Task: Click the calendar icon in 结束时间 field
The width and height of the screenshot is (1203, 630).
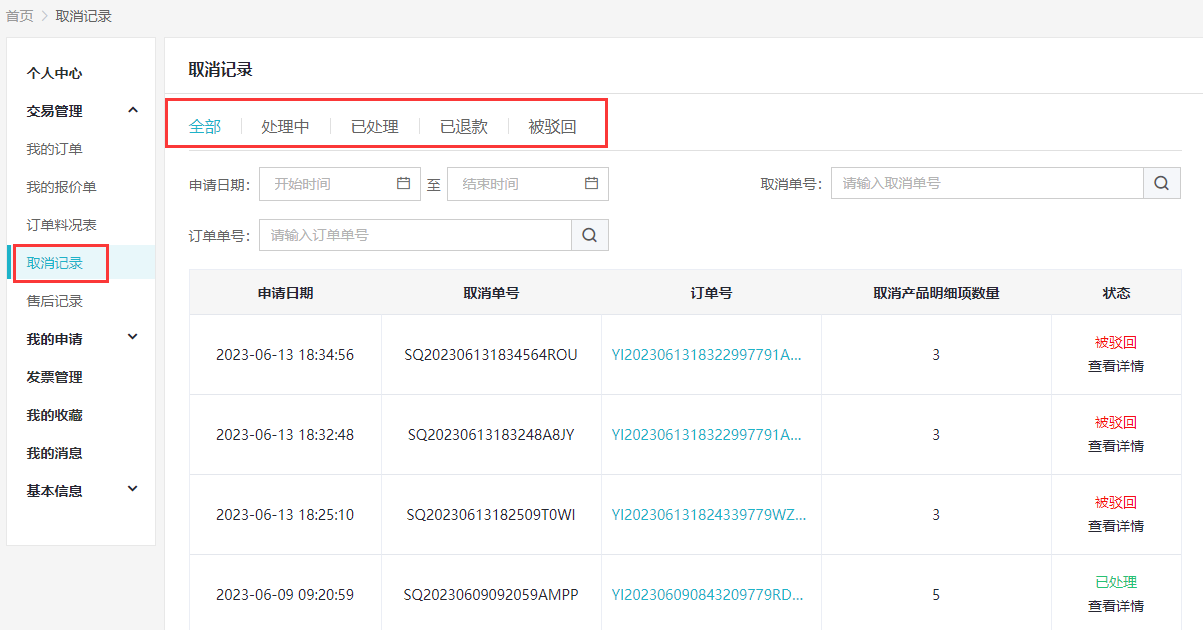Action: (x=591, y=184)
